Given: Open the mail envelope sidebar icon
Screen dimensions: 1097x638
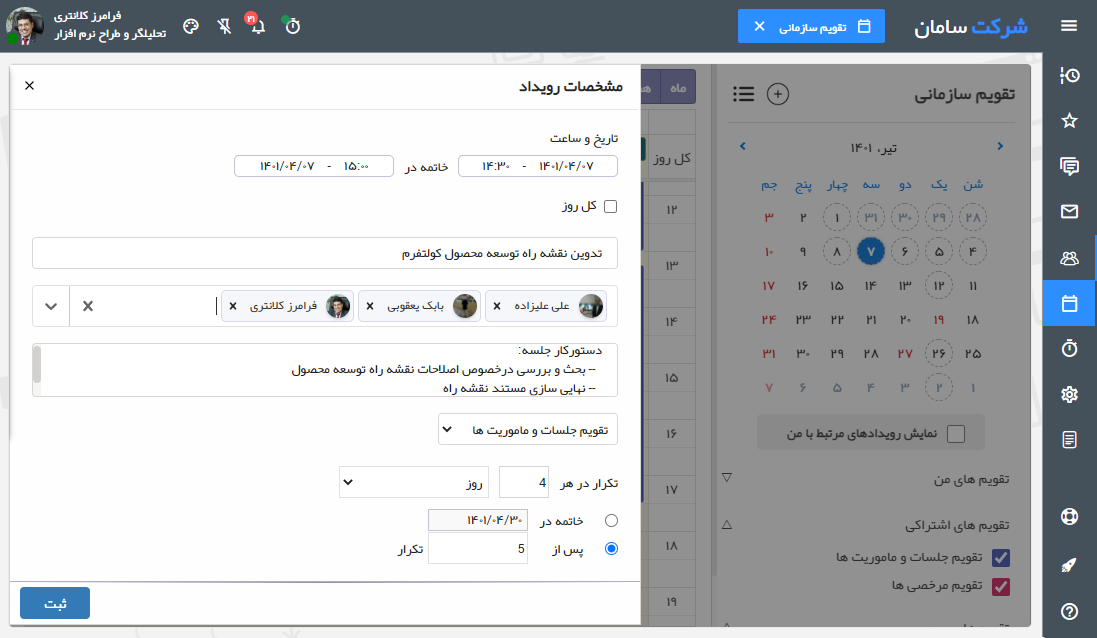Looking at the screenshot, I should point(1069,212).
